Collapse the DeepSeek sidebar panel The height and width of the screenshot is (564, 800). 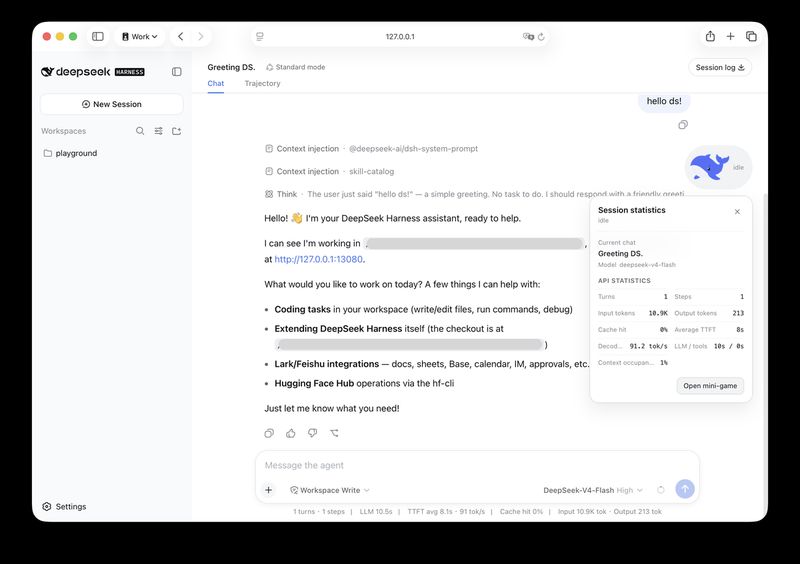click(x=177, y=71)
